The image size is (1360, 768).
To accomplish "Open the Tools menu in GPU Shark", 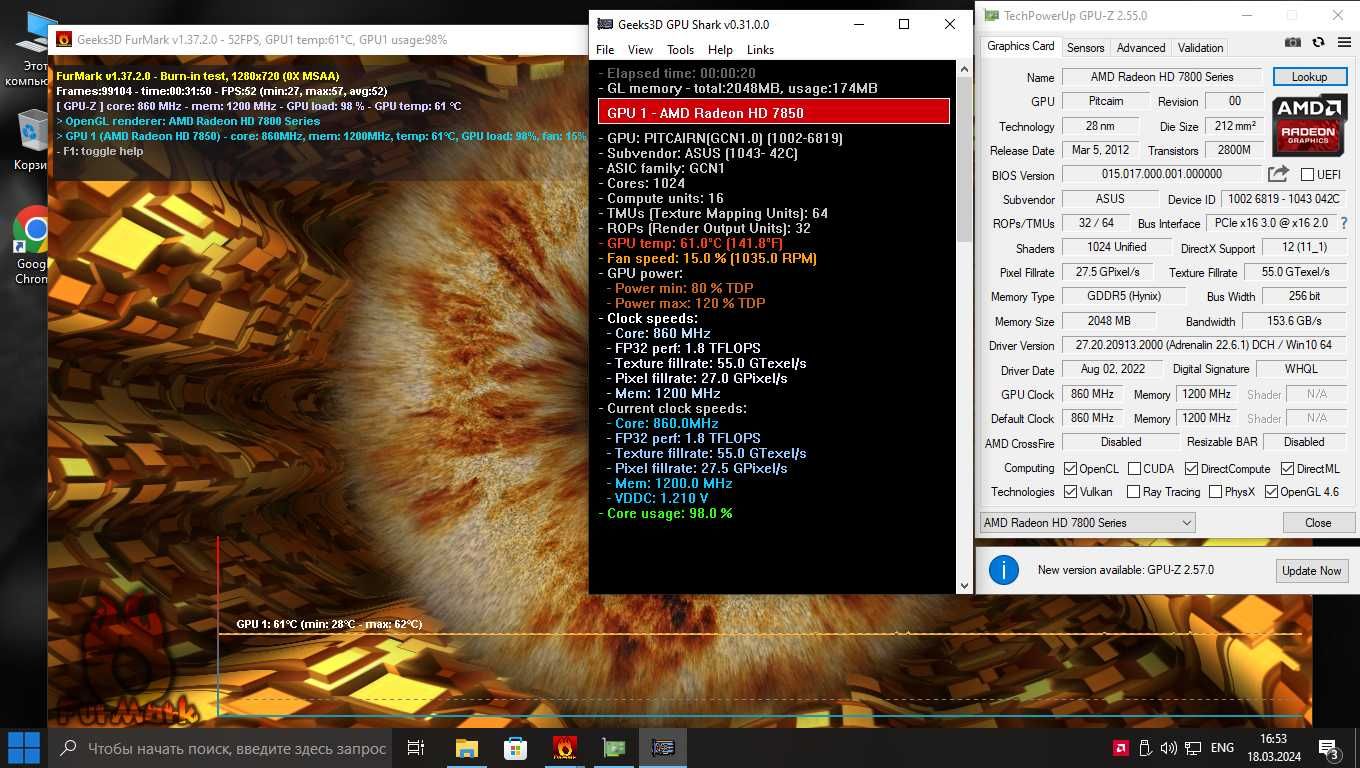I will point(680,49).
